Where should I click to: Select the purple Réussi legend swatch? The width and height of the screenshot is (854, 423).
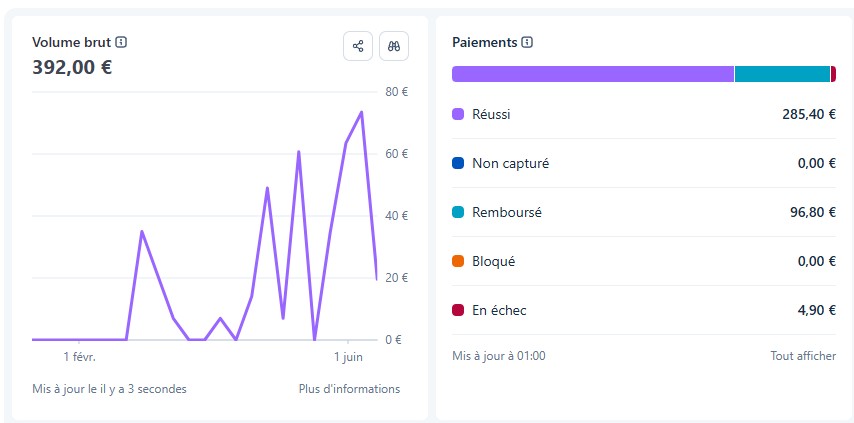(458, 114)
